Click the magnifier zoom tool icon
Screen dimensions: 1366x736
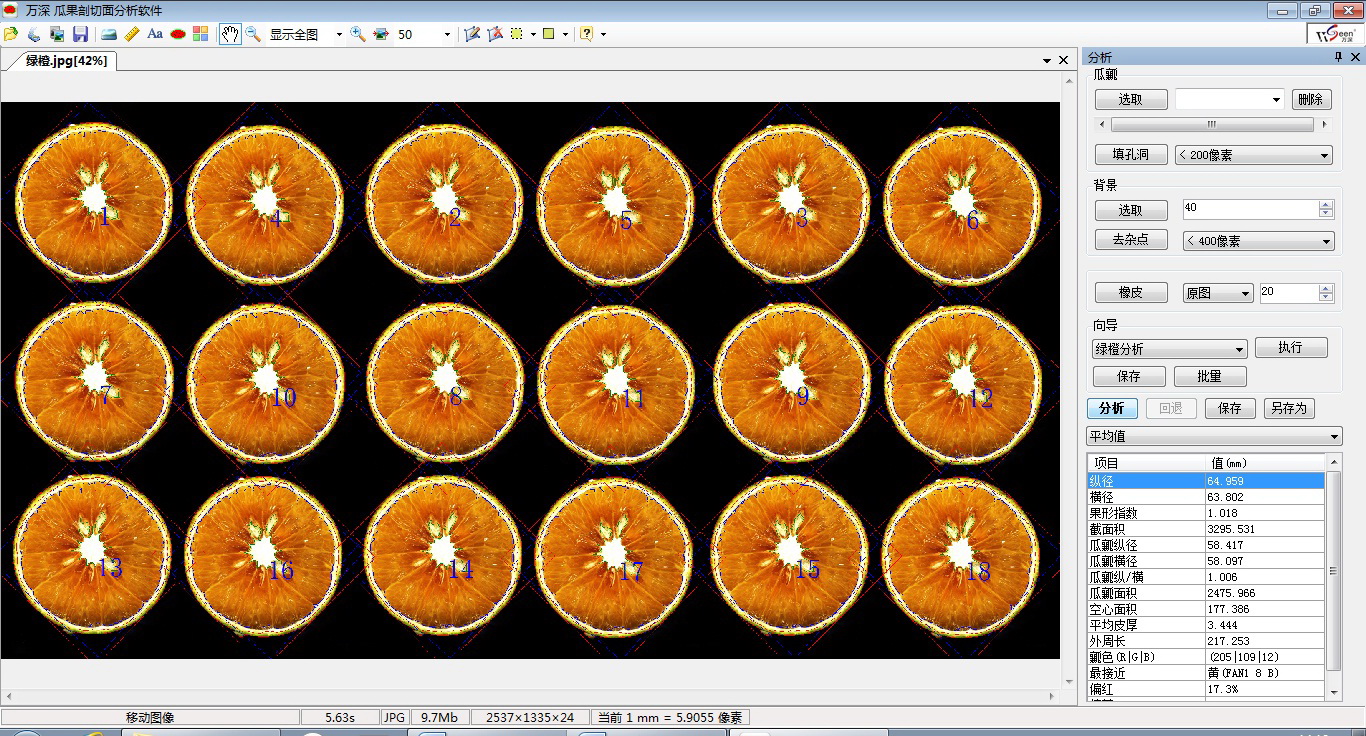(x=253, y=34)
